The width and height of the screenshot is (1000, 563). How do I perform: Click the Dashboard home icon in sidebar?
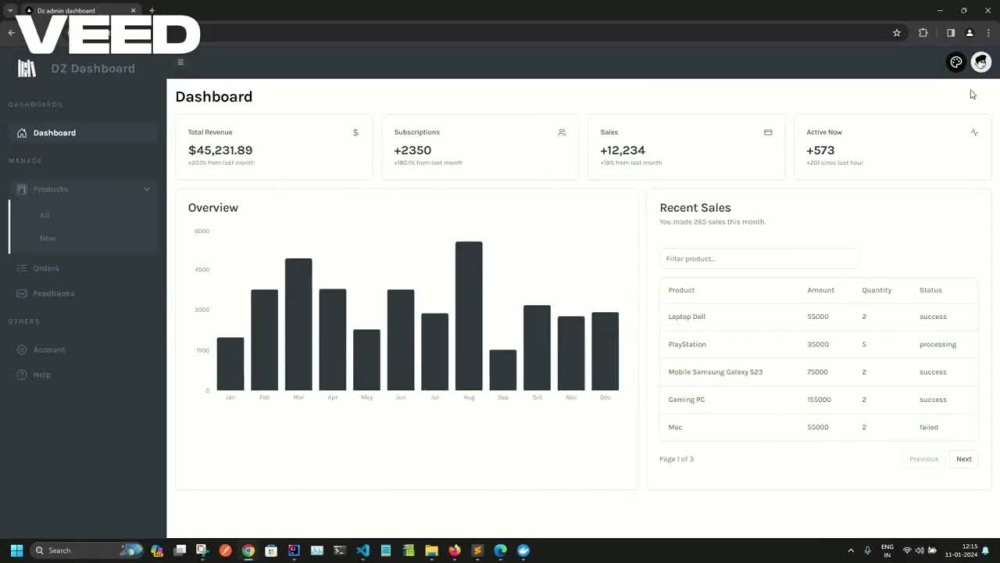click(x=22, y=133)
